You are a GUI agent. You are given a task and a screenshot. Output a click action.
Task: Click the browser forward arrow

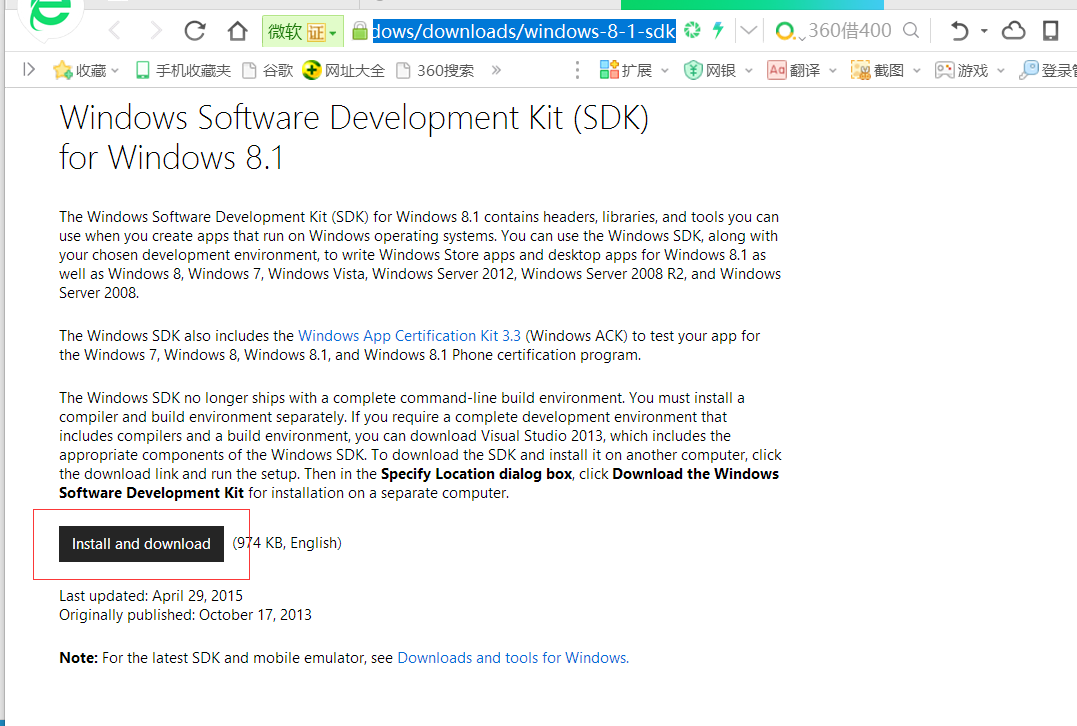point(156,30)
